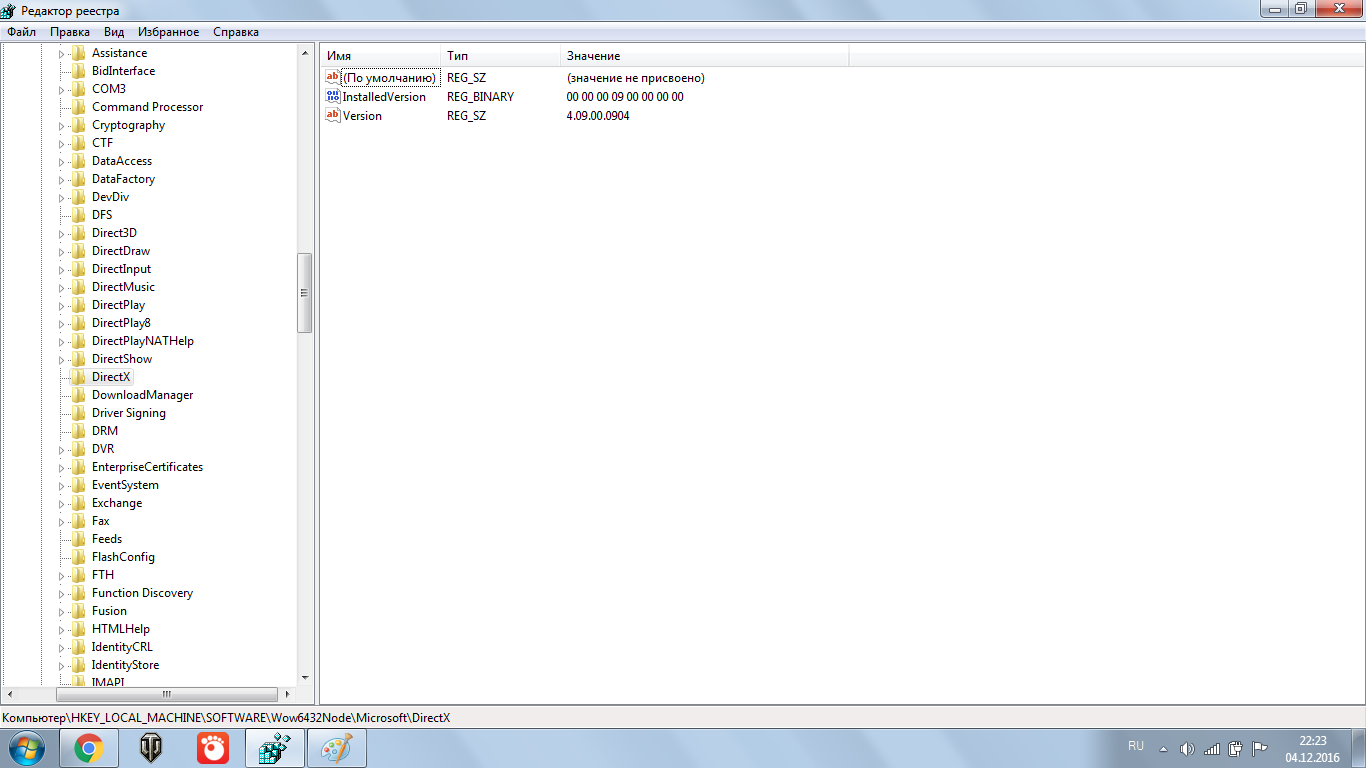Select the DownloadManager key

(142, 395)
